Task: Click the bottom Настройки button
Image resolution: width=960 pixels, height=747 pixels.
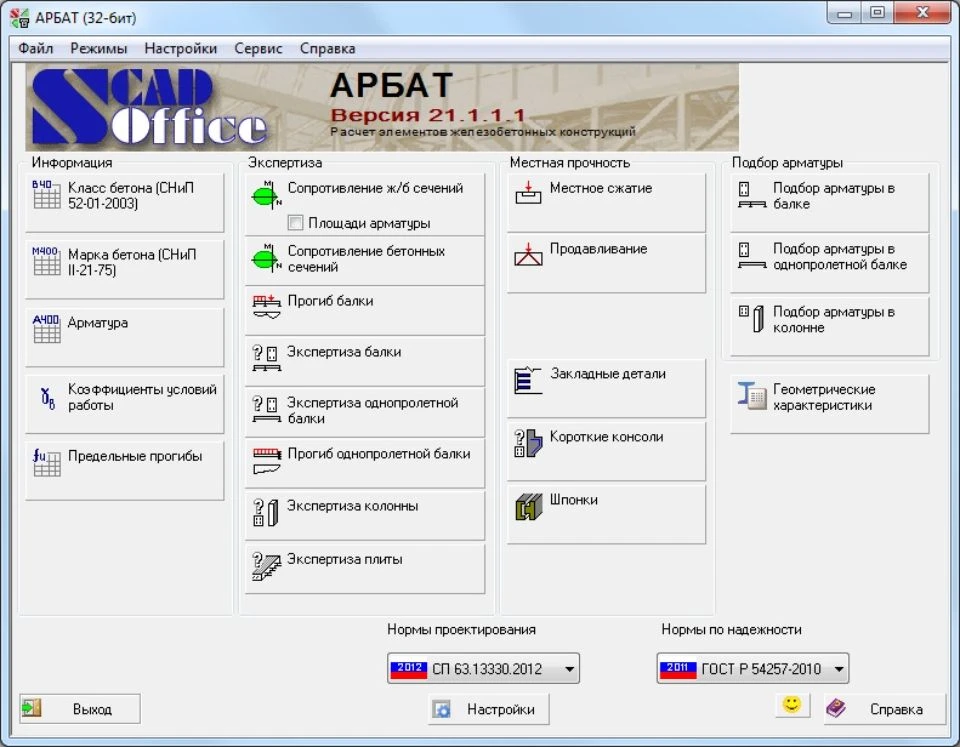Action: [x=488, y=709]
